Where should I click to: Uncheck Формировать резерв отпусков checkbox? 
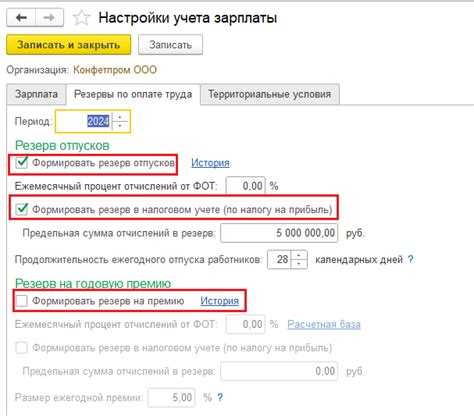(22, 163)
